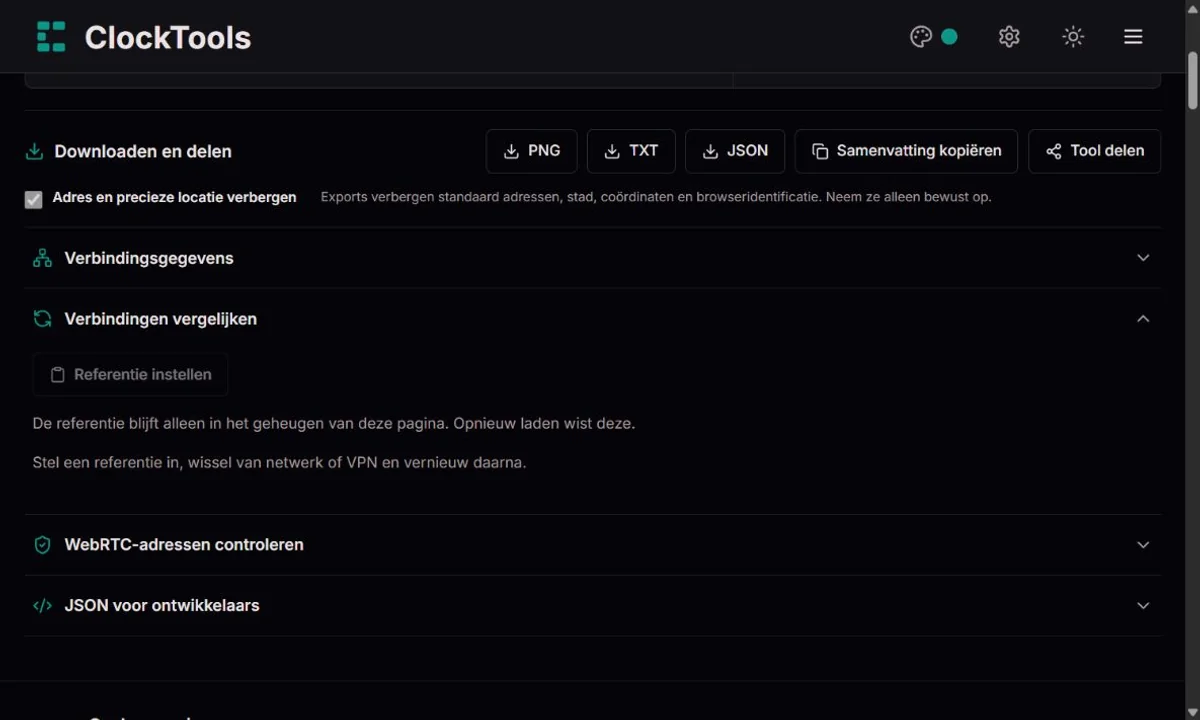Click the network icon beside Verbindingsgegevens
The image size is (1200, 720).
[x=42, y=258]
